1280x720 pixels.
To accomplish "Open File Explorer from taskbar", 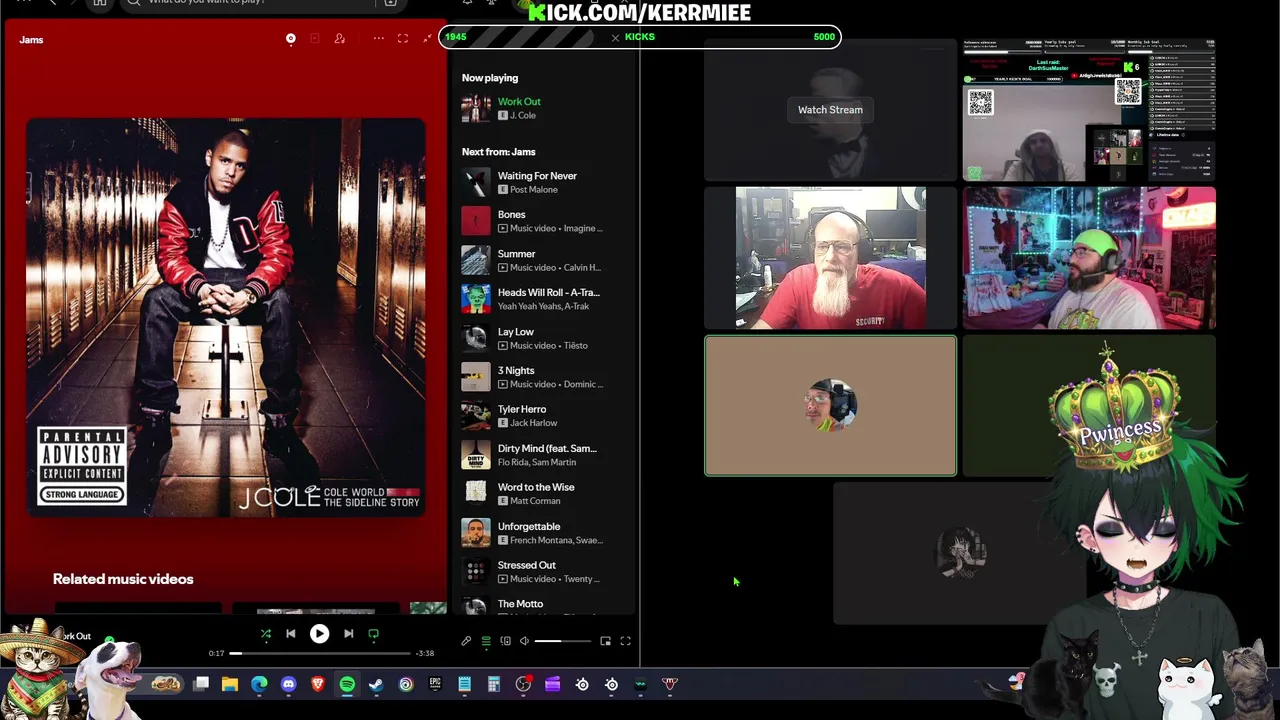I will coord(230,684).
